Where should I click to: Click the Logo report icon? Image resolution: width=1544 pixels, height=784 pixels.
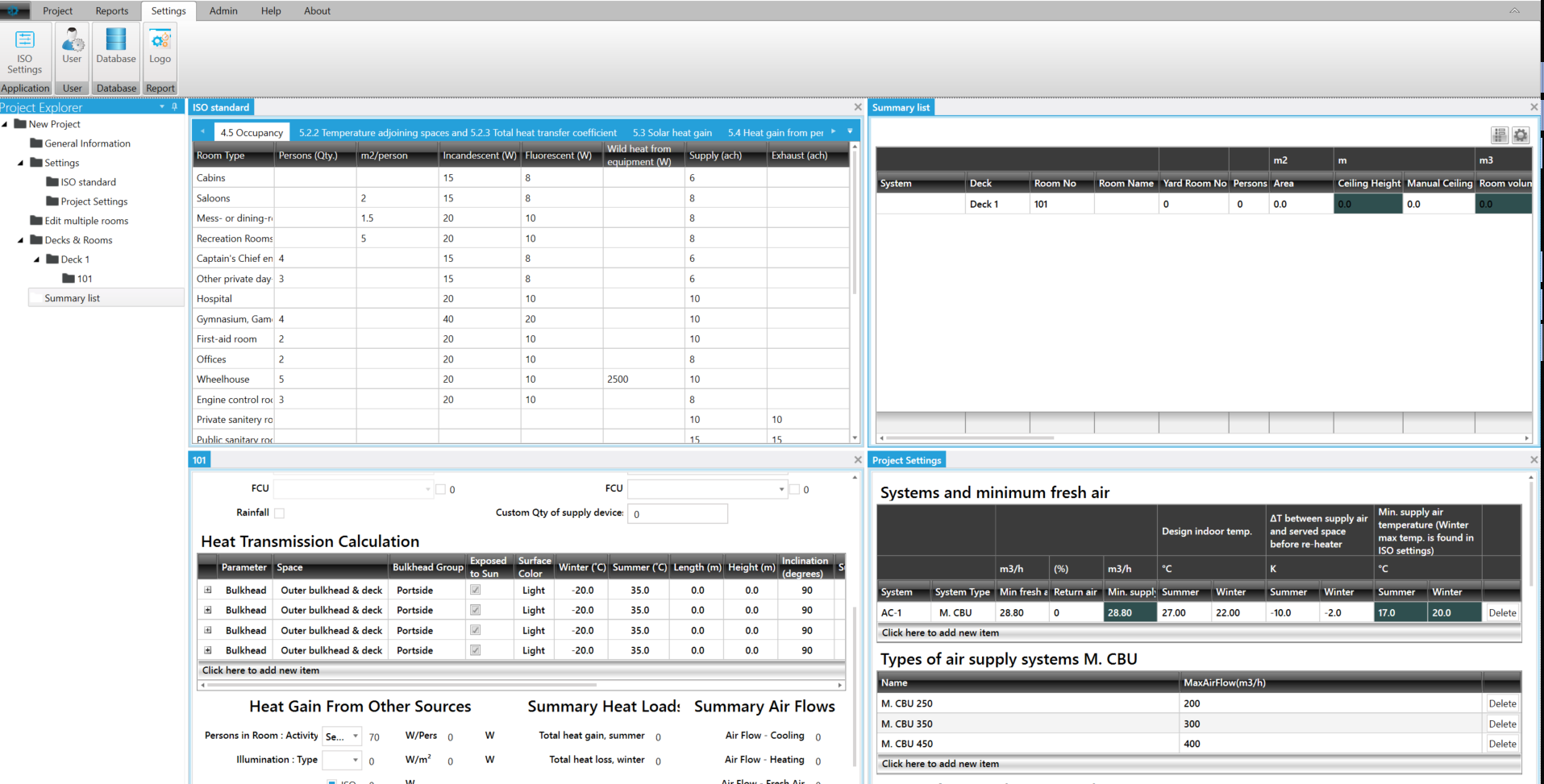pyautogui.click(x=160, y=47)
